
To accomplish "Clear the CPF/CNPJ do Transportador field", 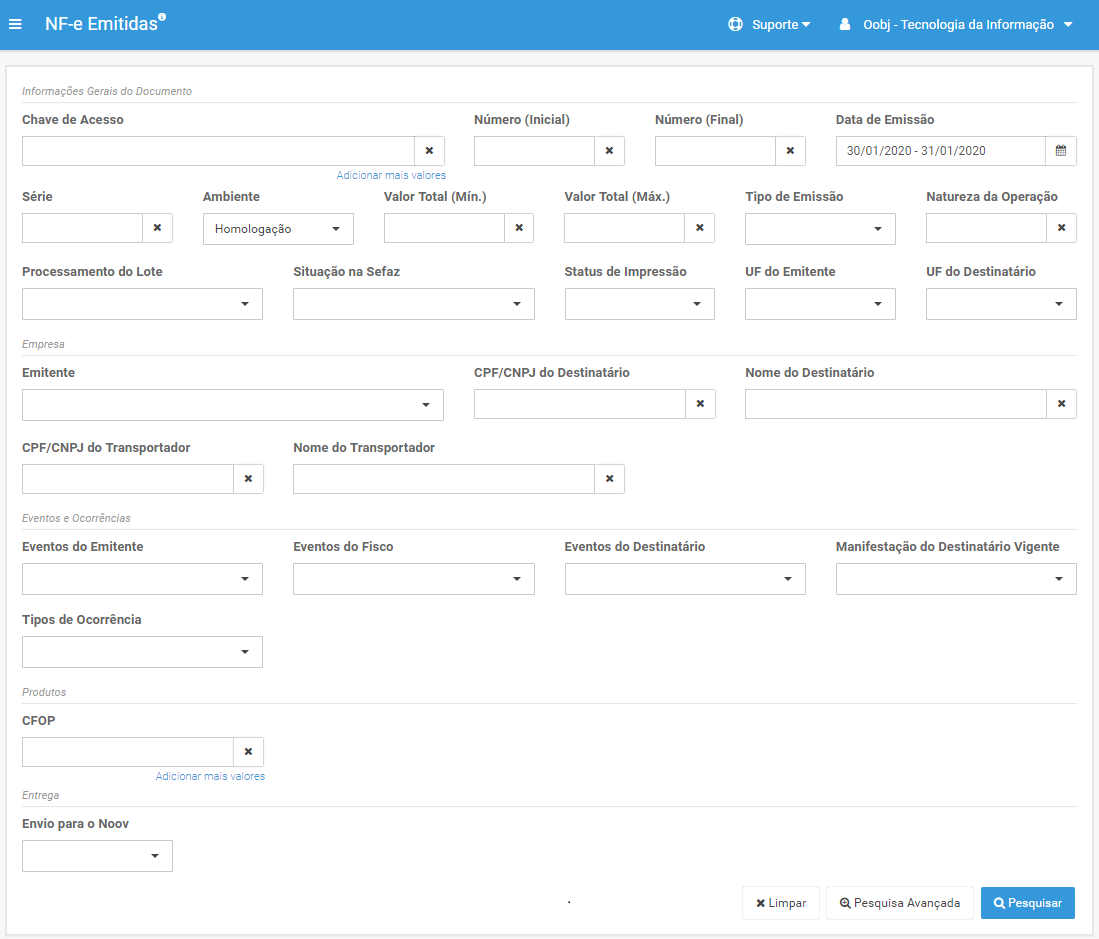I will (248, 479).
